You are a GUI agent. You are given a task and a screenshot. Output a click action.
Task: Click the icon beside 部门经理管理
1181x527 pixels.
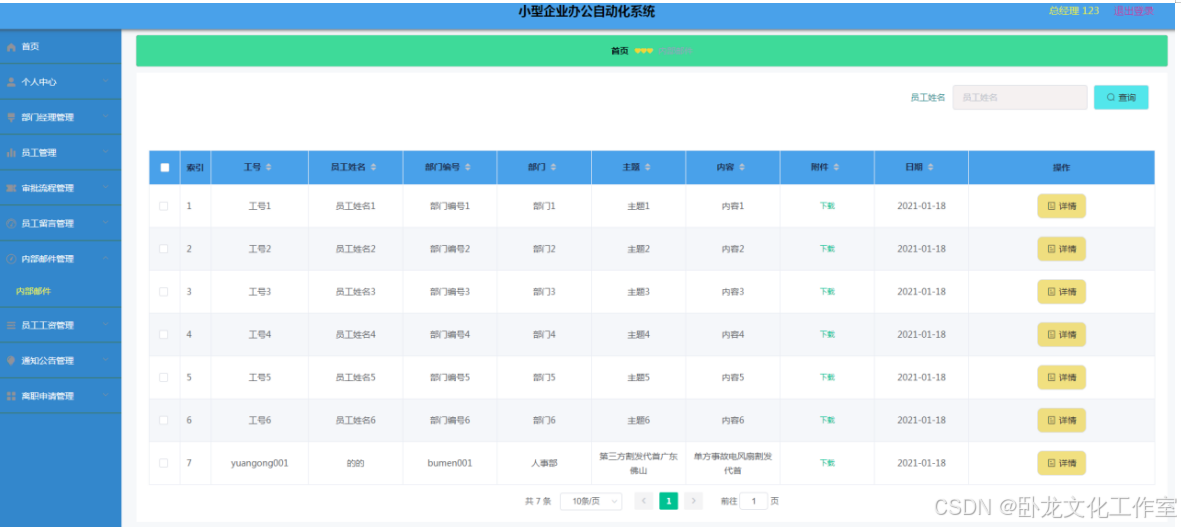point(11,117)
